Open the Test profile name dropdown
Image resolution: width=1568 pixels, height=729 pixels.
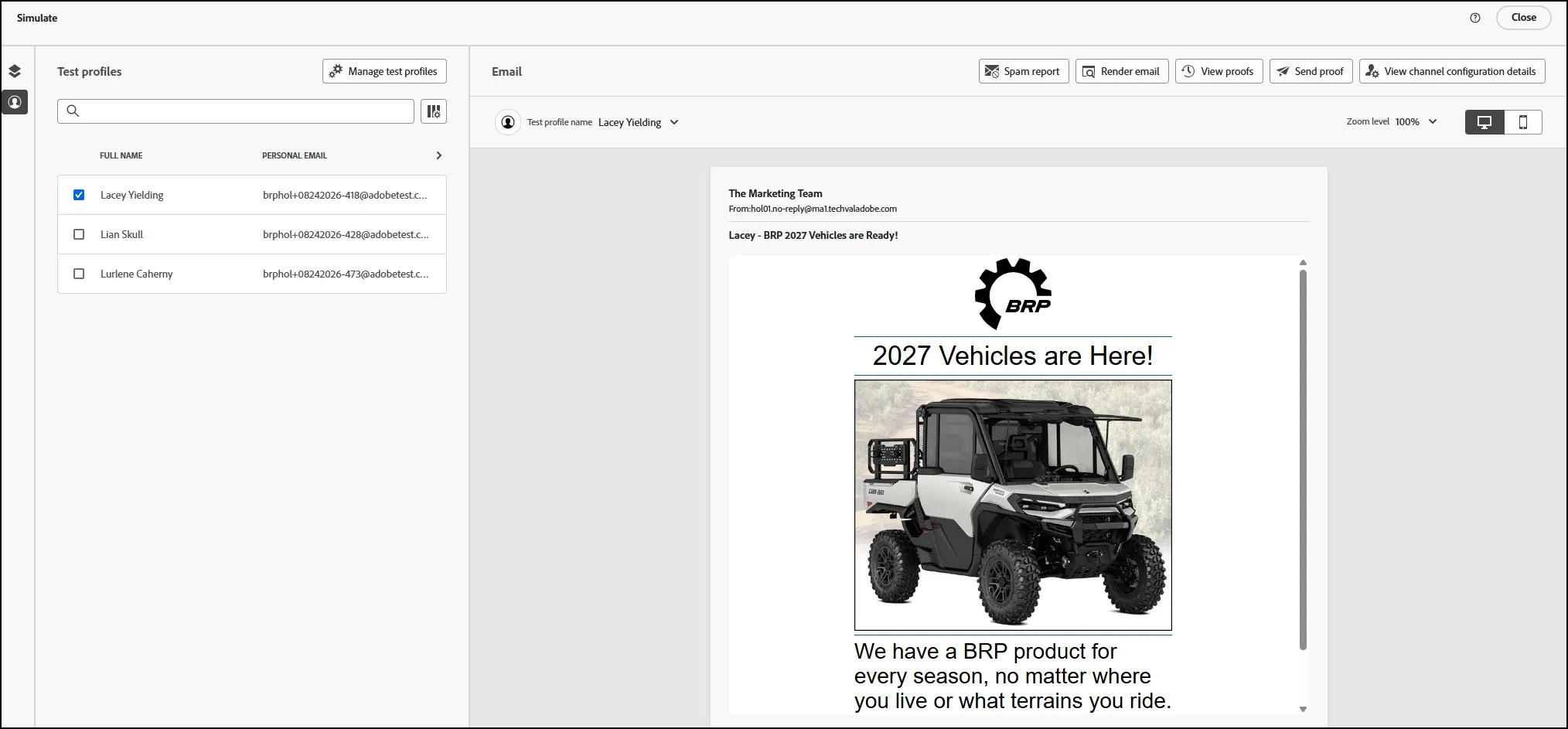click(x=639, y=122)
